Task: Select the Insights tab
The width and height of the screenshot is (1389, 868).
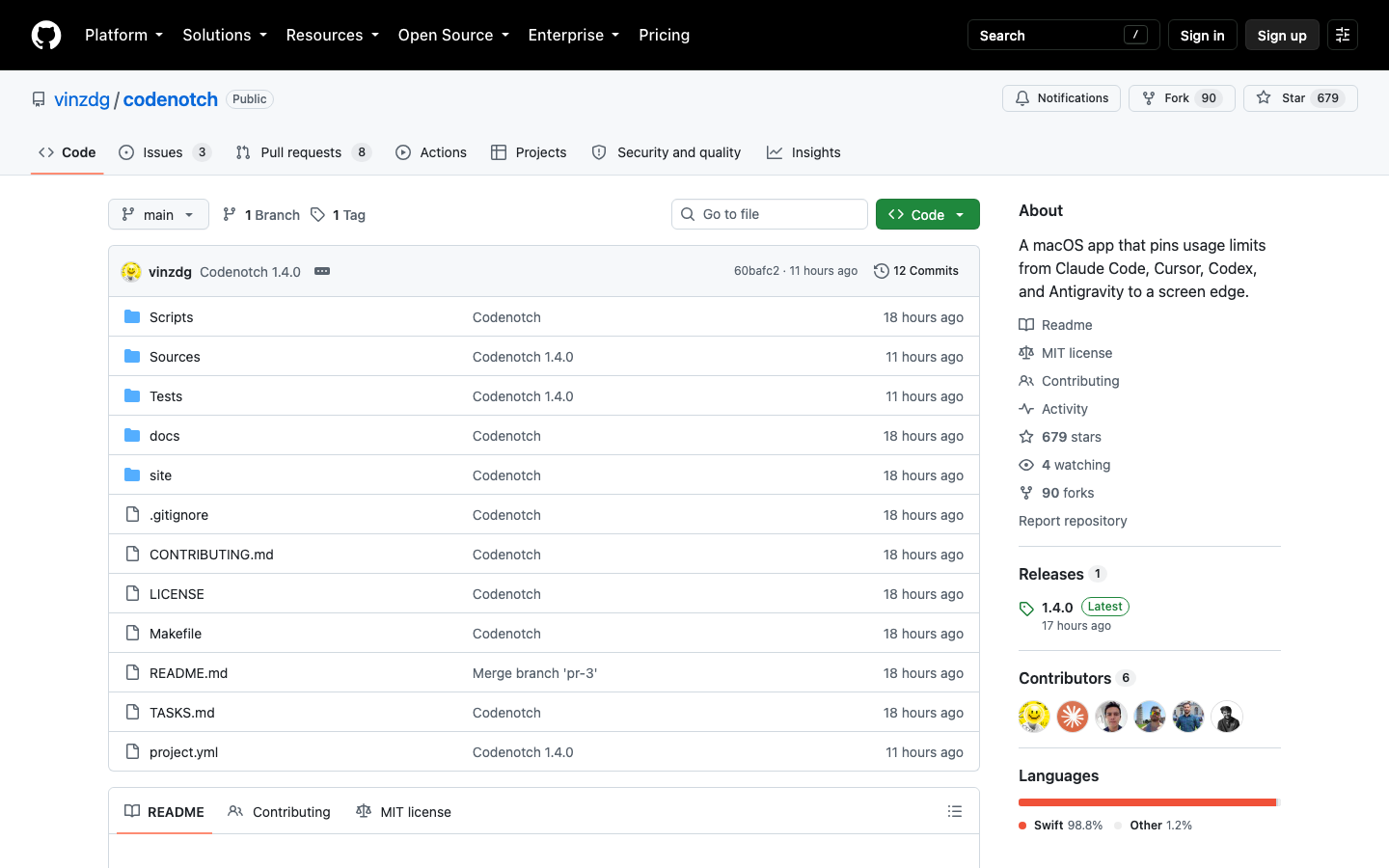Action: pos(803,152)
